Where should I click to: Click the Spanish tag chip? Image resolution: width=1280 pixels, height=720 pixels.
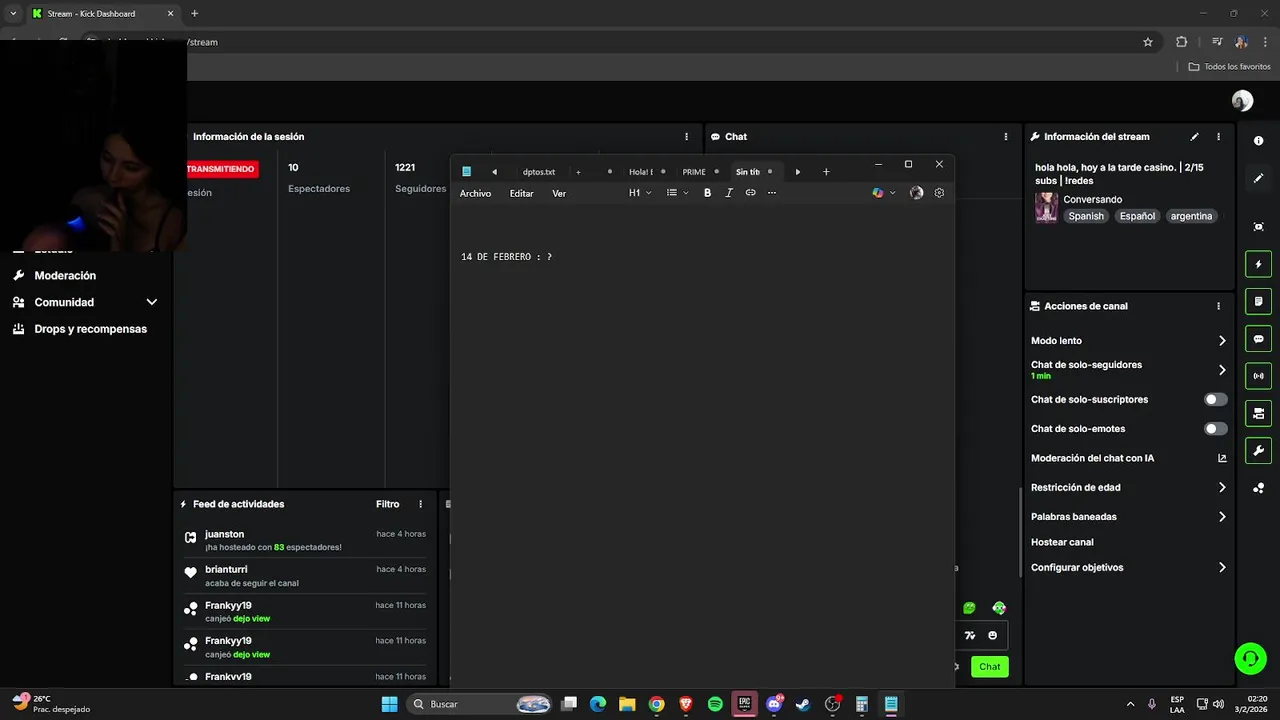1086,216
